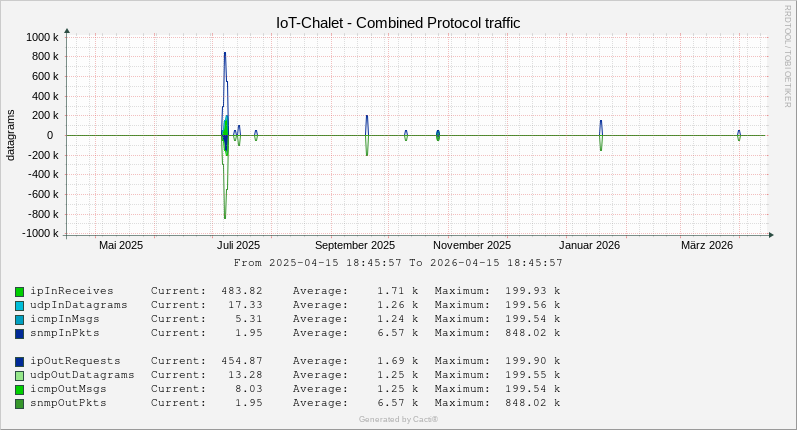
Task: Click the graph title IoT-Chalet Combined Protocol traffic
Action: tap(398, 22)
